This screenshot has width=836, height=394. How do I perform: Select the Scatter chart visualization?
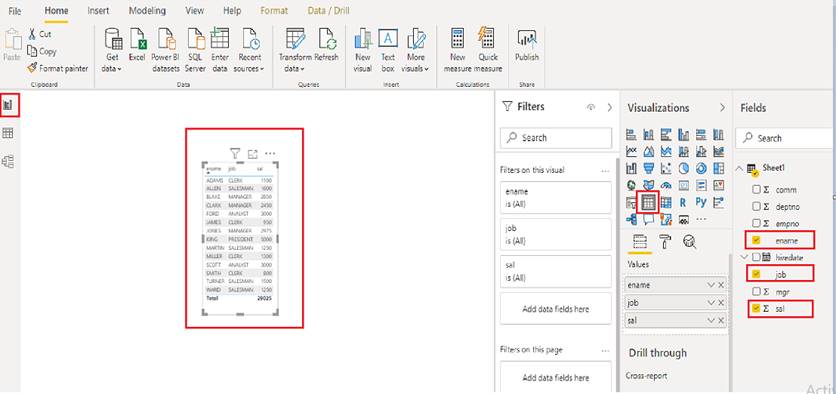pos(666,168)
